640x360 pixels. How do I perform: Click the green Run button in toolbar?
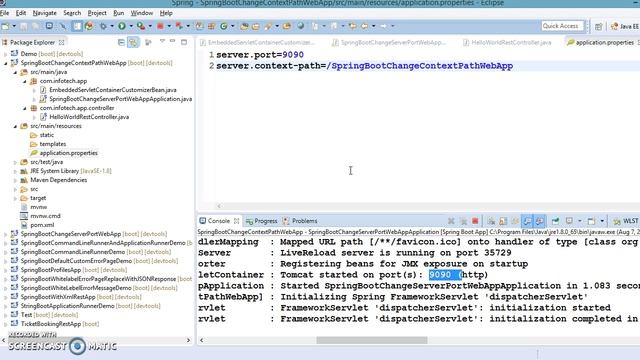coord(122,26)
